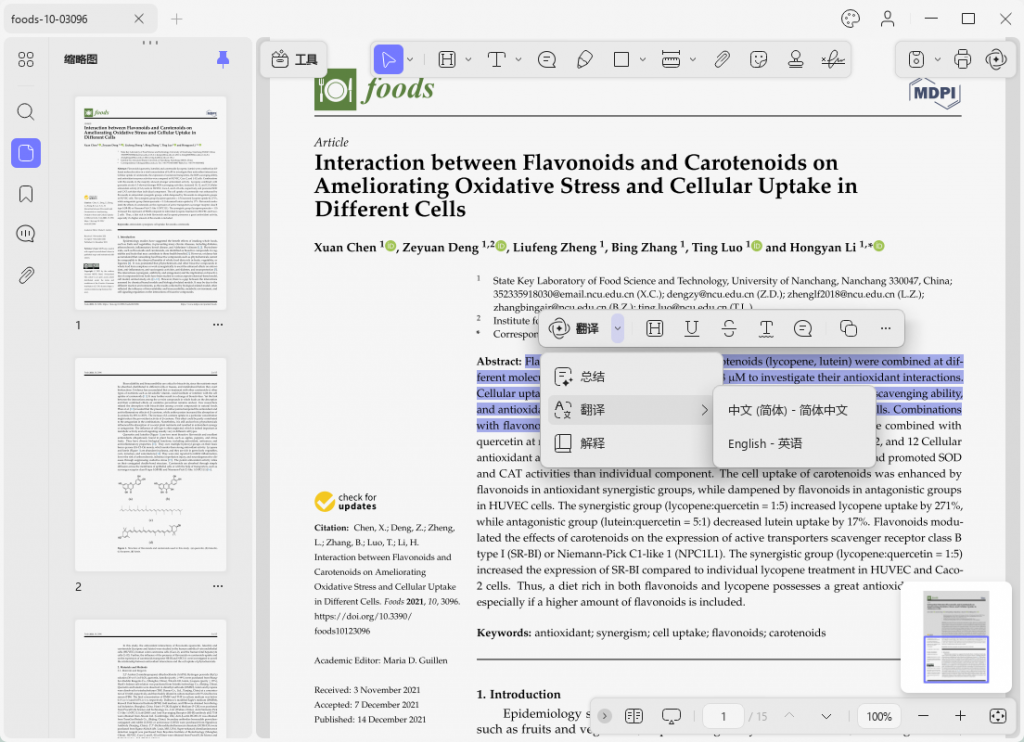This screenshot has width=1024, height=742.
Task: Open the AI assistant icon at top right
Action: pos(996,59)
